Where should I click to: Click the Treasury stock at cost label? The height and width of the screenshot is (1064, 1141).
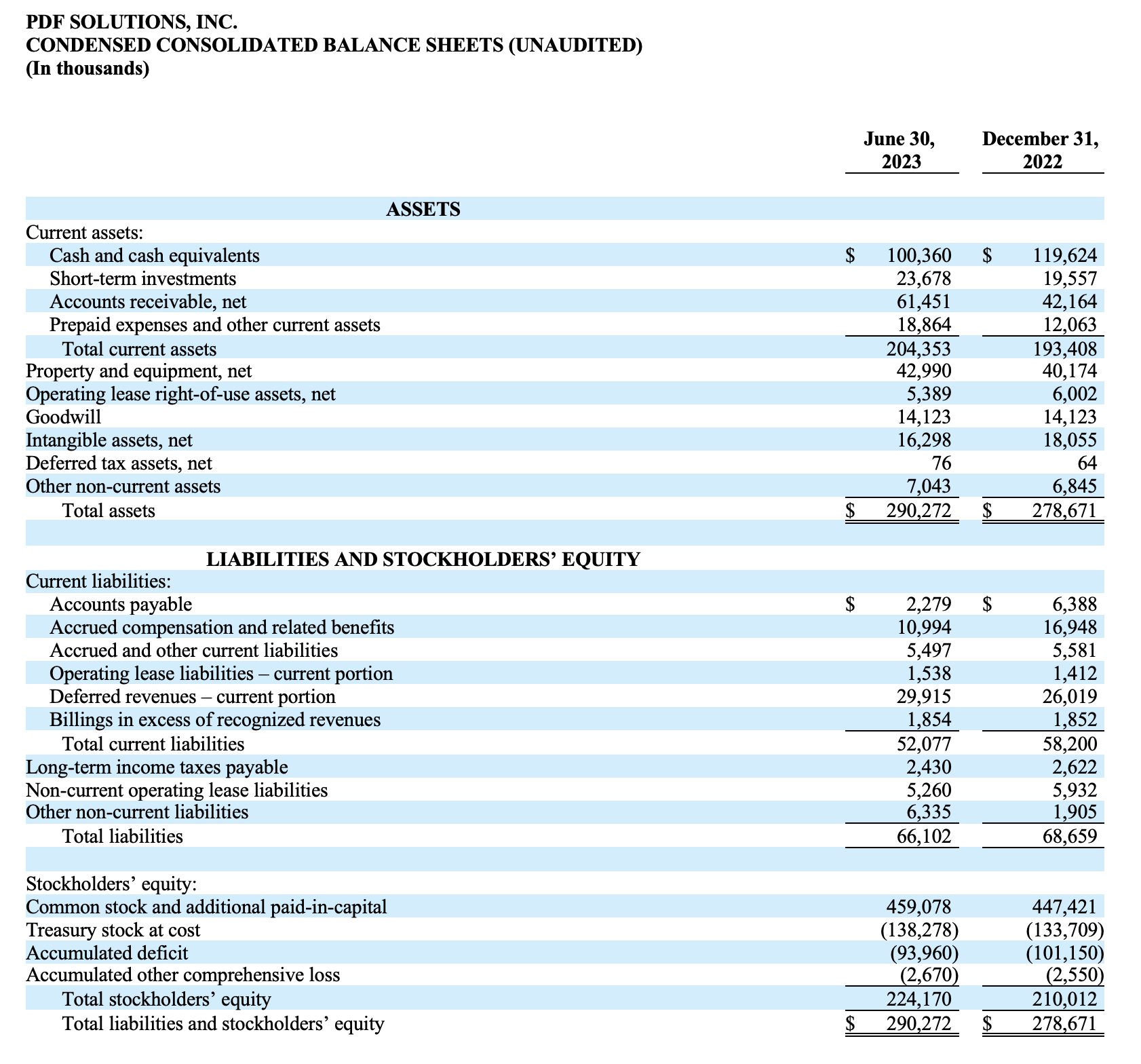(x=113, y=930)
